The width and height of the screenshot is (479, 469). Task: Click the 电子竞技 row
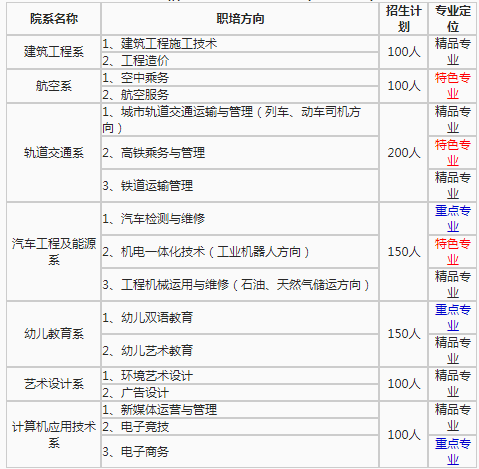click(240, 427)
